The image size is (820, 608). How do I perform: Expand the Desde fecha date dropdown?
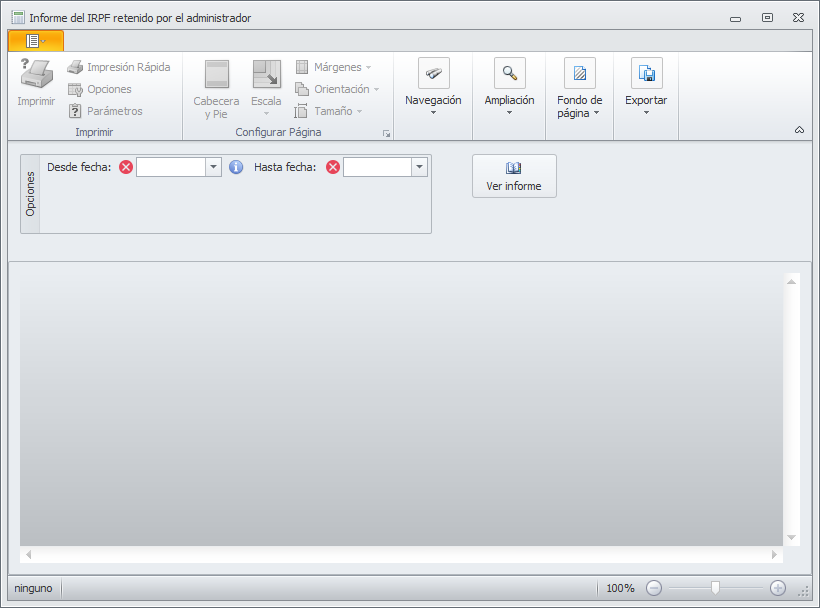click(x=213, y=167)
